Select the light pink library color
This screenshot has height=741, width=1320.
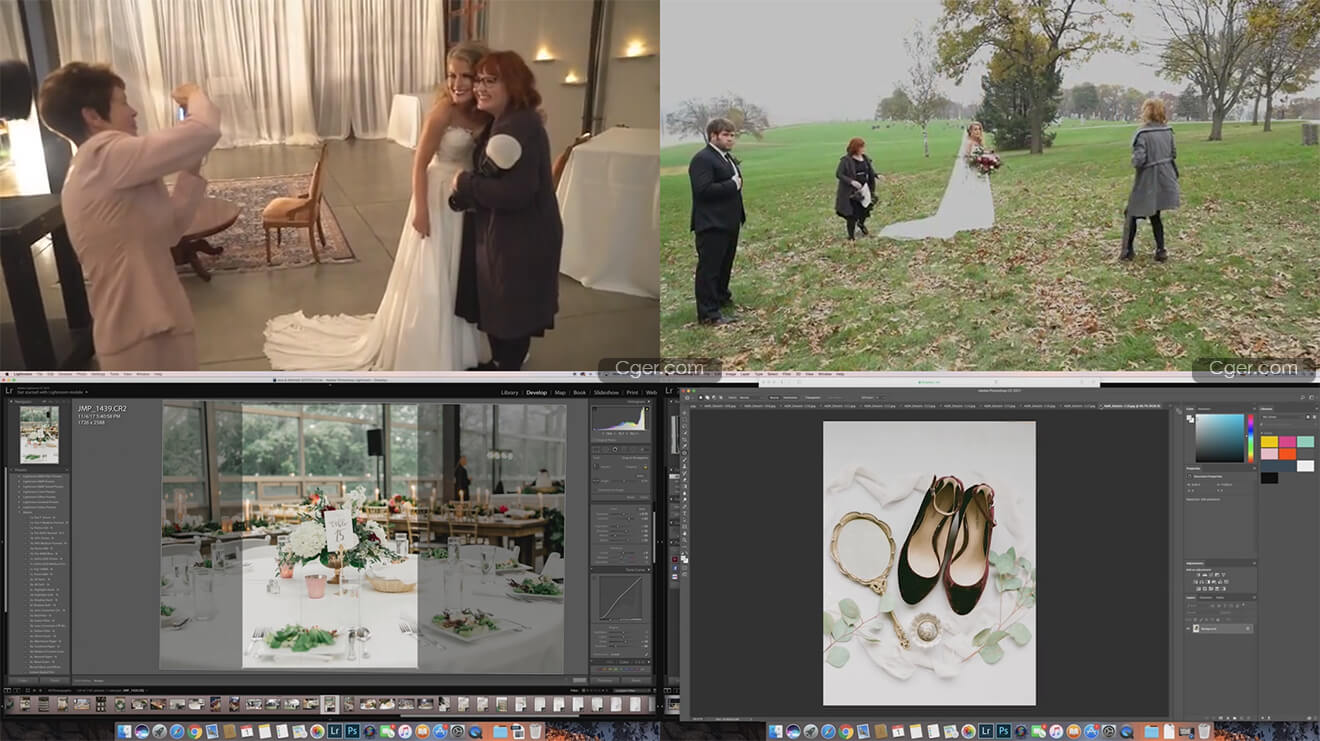coord(1269,453)
